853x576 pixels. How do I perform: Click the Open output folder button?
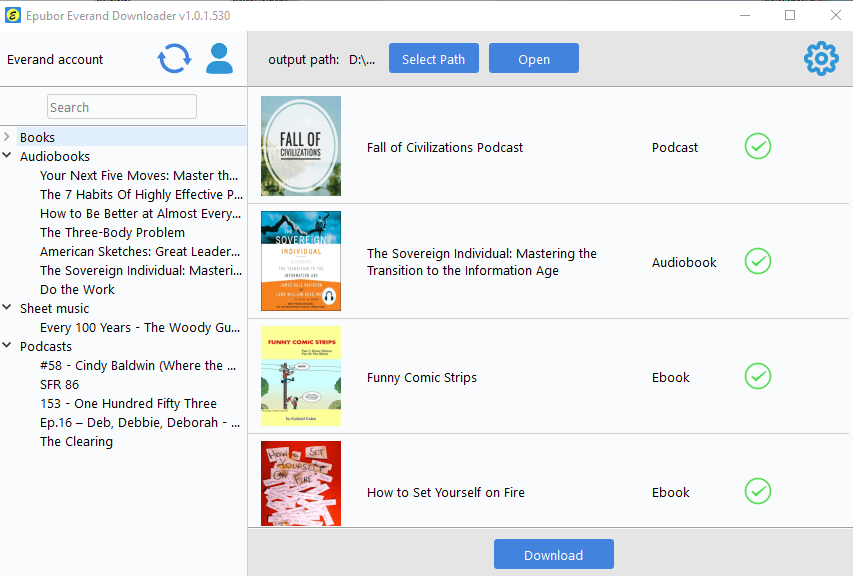pyautogui.click(x=533, y=59)
